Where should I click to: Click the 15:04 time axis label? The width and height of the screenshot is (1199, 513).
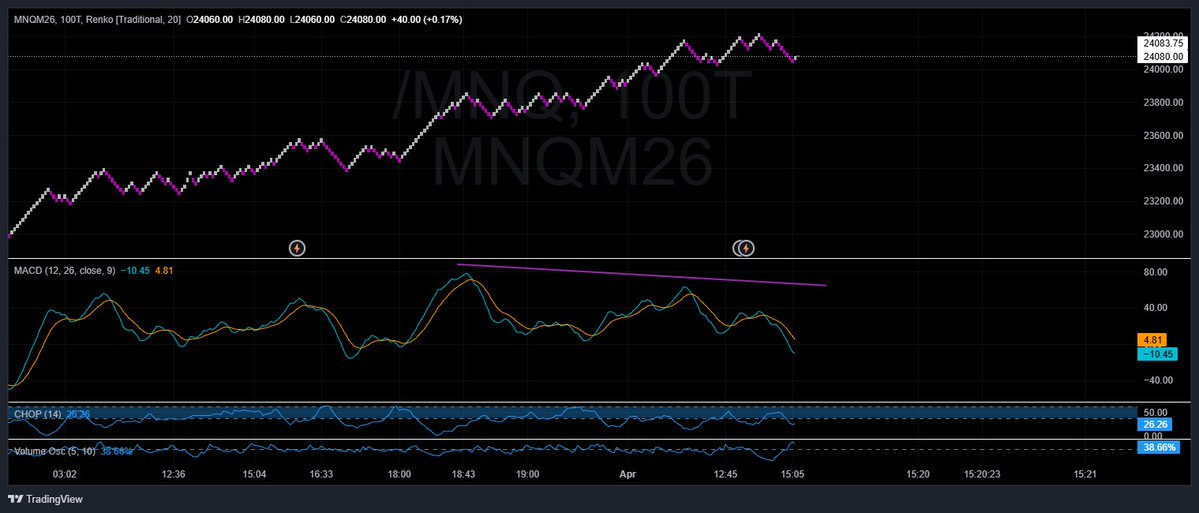point(255,474)
